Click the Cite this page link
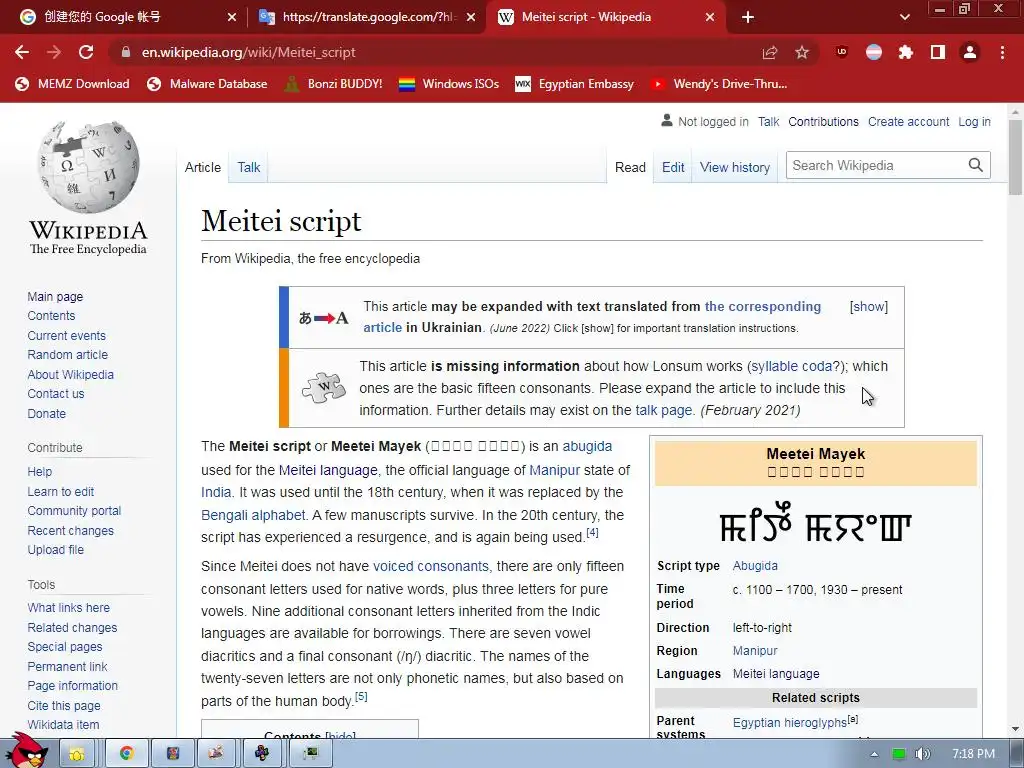This screenshot has height=768, width=1024. click(x=64, y=705)
